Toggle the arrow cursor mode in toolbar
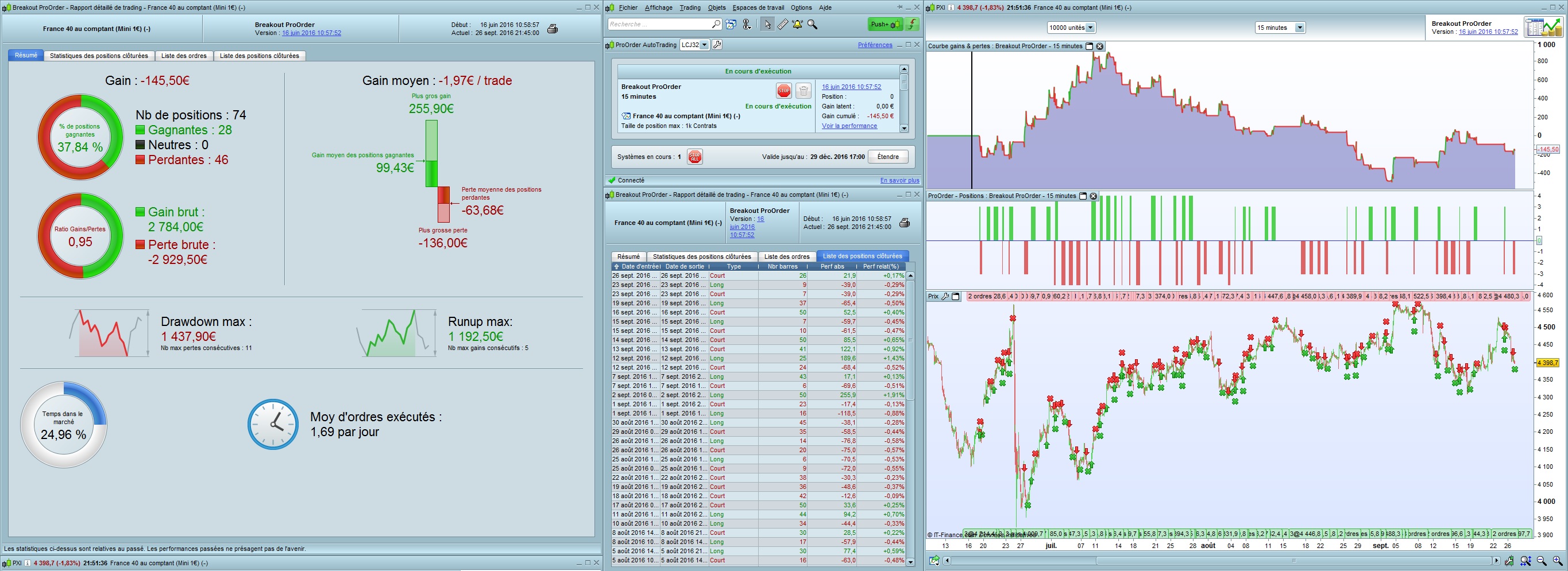Viewport: 1568px width, 571px height. pos(767,24)
